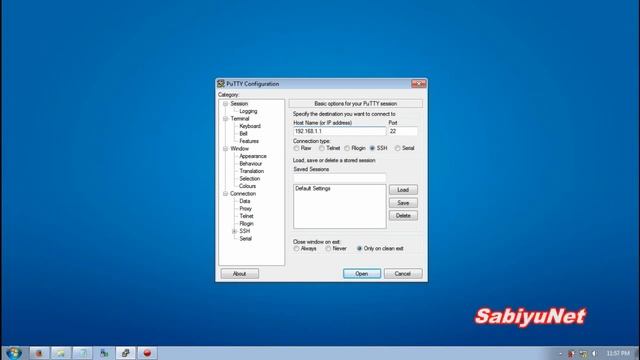The height and width of the screenshot is (360, 640).
Task: Switch to the PuTTY taskbar button
Action: click(x=125, y=353)
